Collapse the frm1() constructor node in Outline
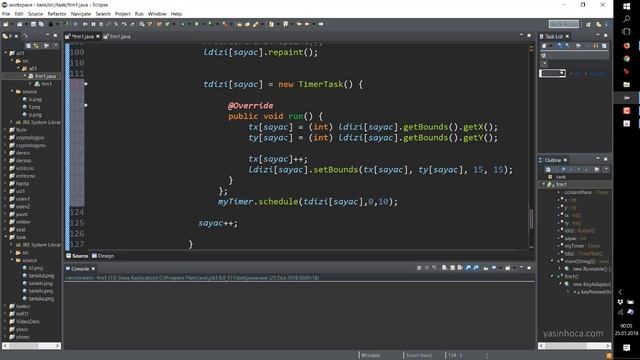The width and height of the screenshot is (640, 360). coord(552,276)
